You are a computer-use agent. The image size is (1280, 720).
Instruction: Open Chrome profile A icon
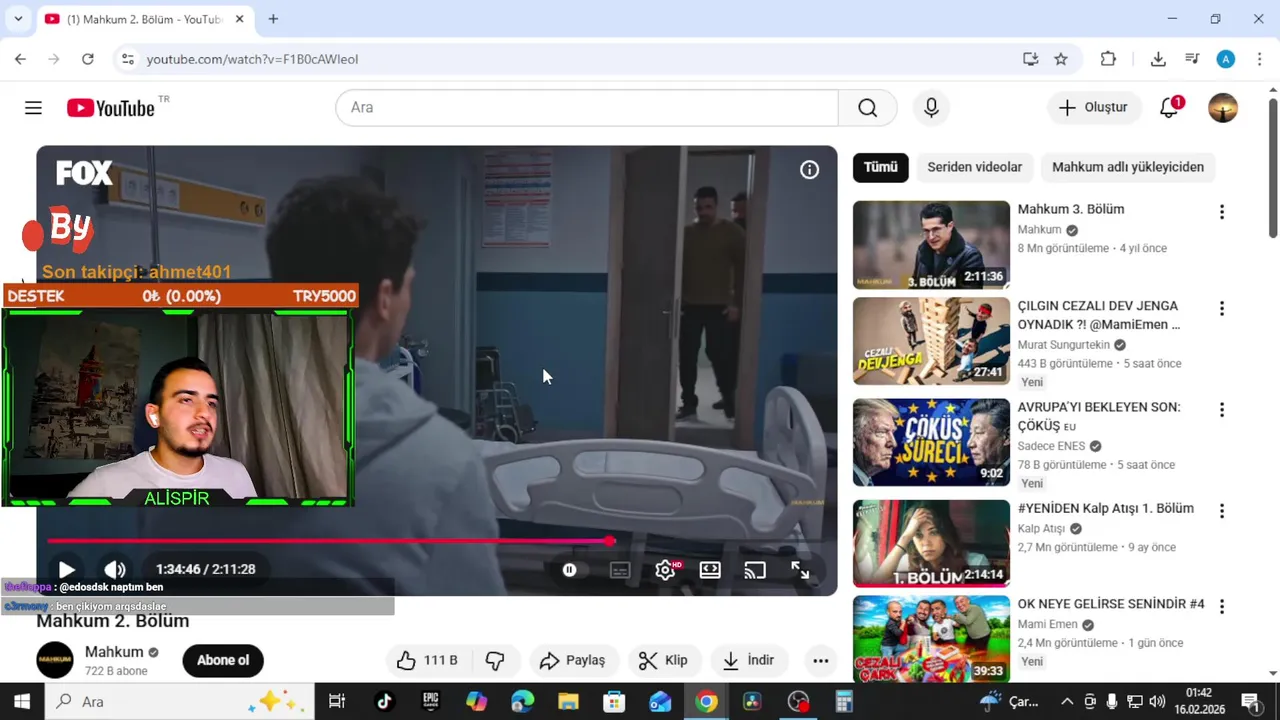(1226, 59)
